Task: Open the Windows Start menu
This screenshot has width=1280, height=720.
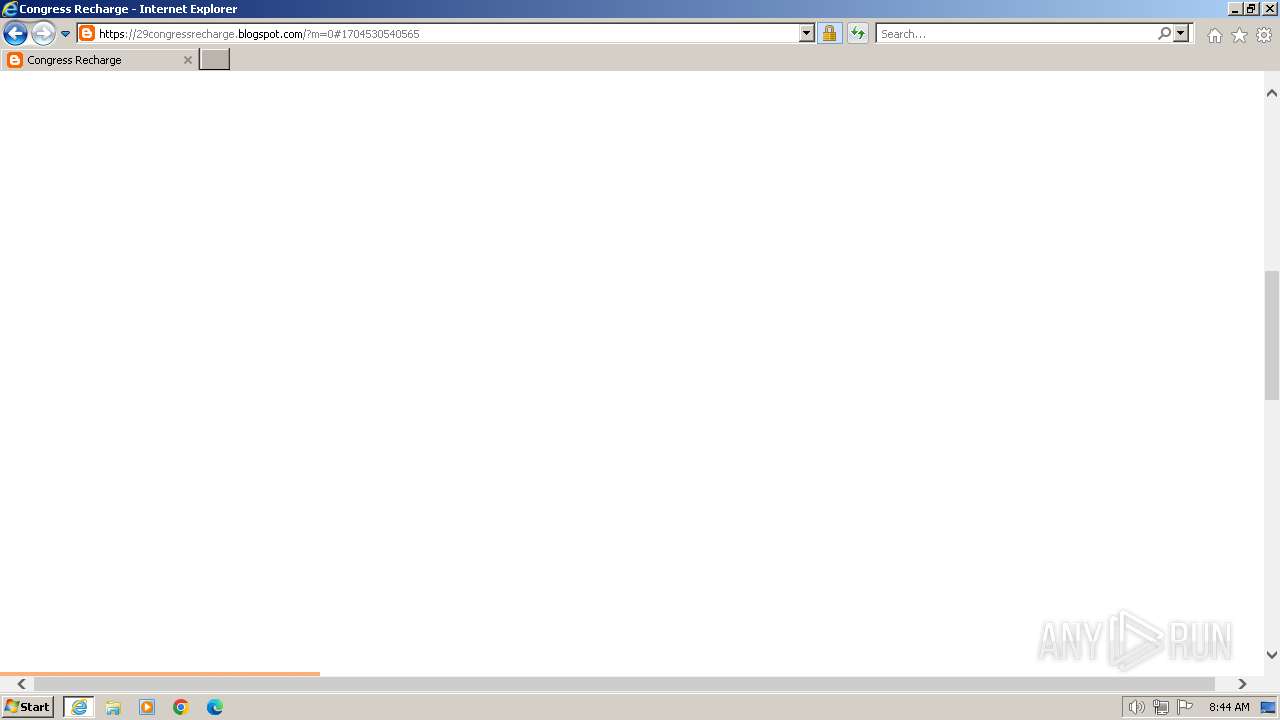Action: coord(28,707)
